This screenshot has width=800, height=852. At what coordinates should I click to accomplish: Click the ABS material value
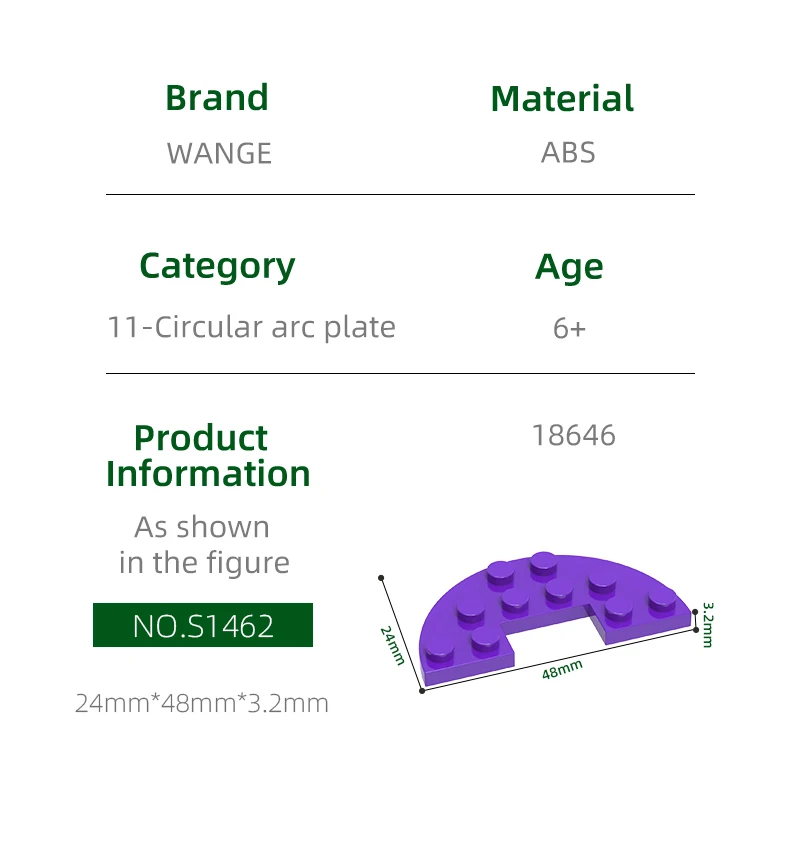(568, 153)
